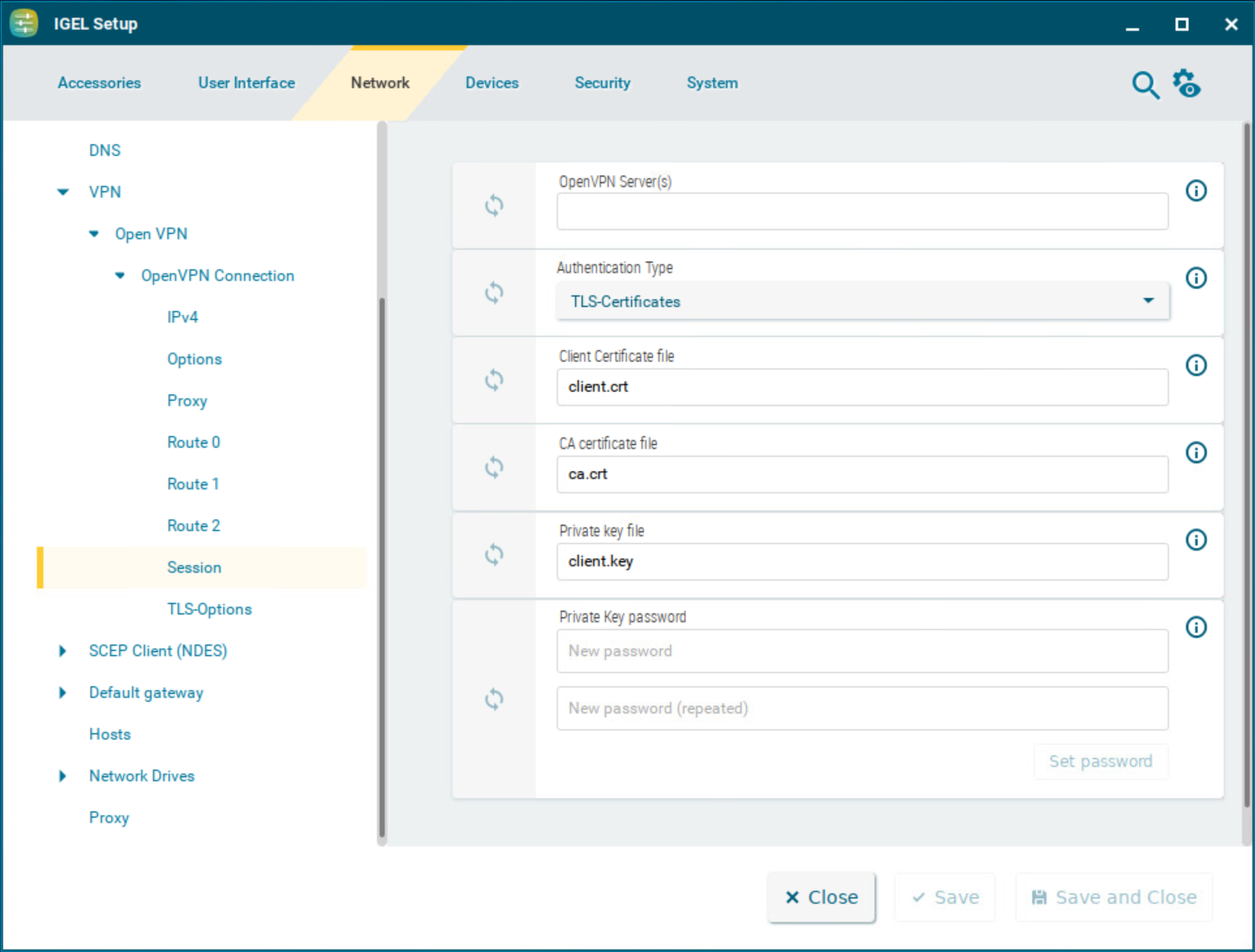Open the Authentication Type dropdown

[862, 301]
